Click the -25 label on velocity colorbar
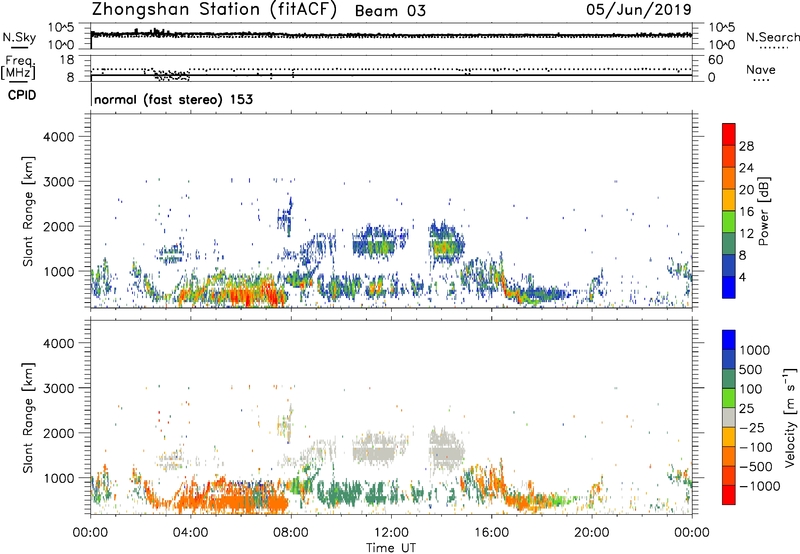The image size is (800, 554). tap(753, 427)
